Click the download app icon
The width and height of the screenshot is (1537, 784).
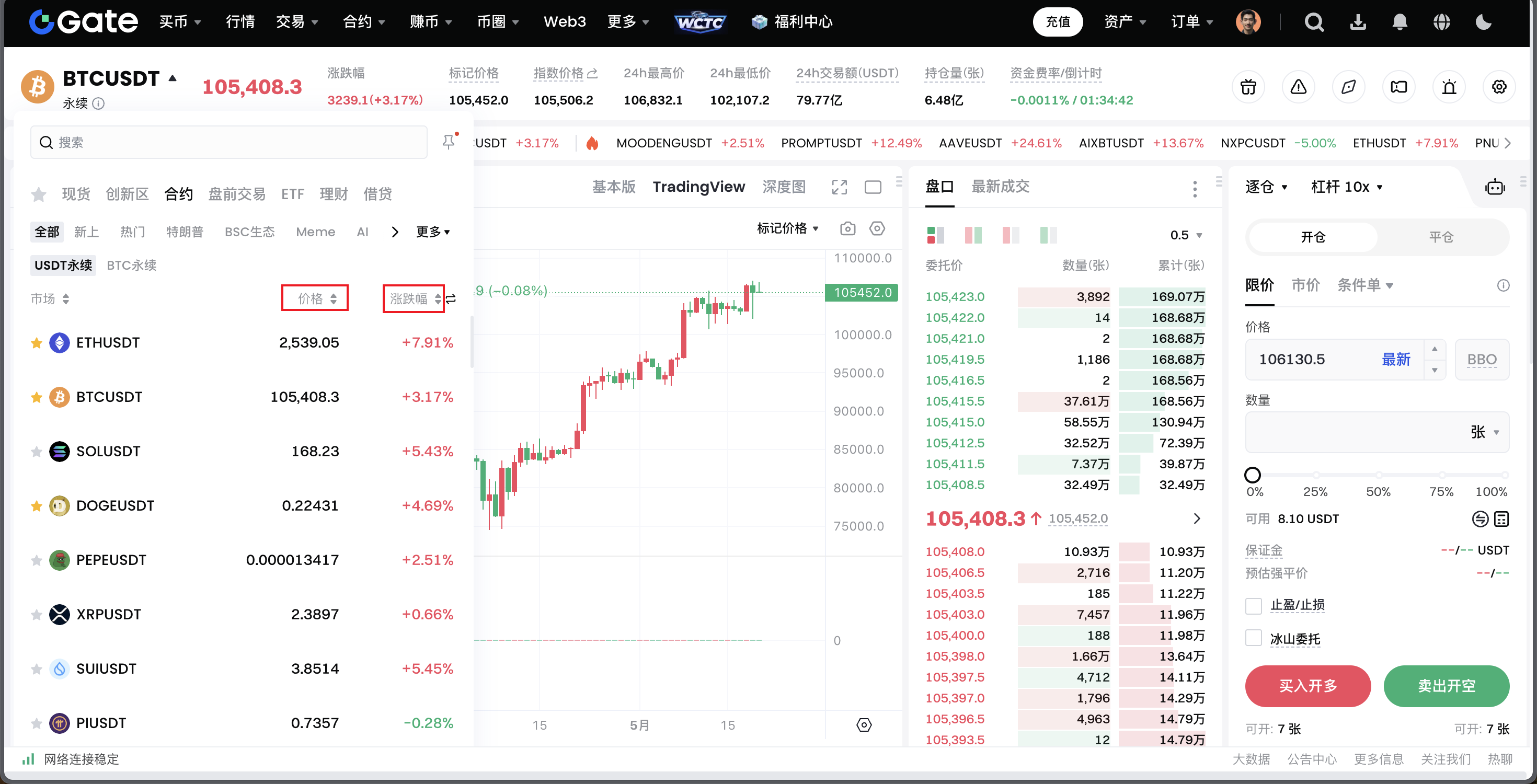click(x=1358, y=22)
